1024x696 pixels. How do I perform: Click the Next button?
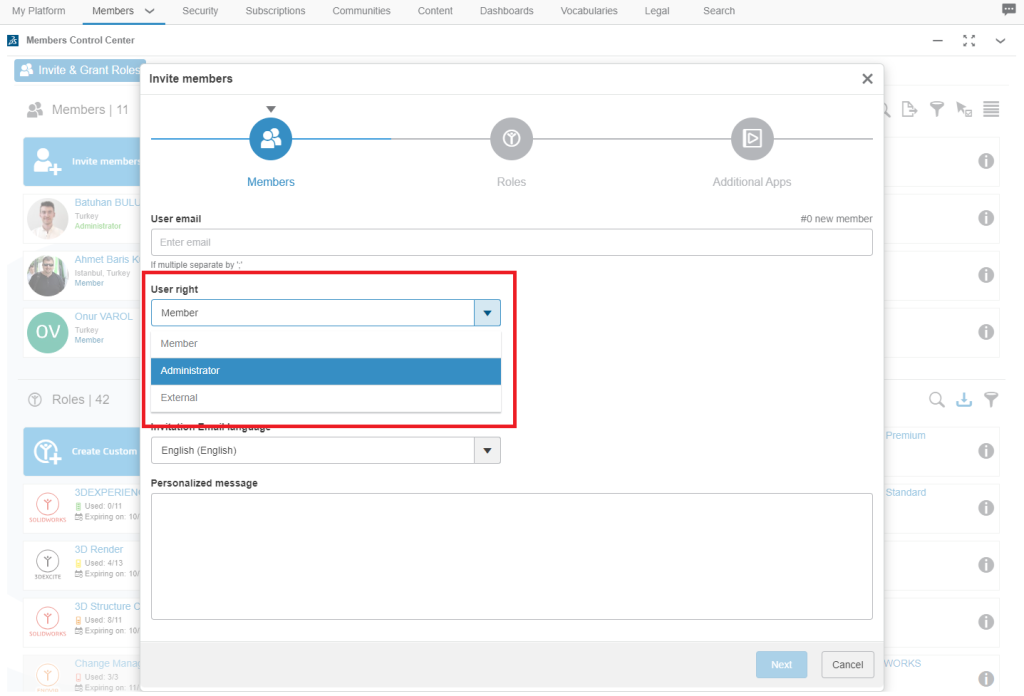click(x=781, y=665)
